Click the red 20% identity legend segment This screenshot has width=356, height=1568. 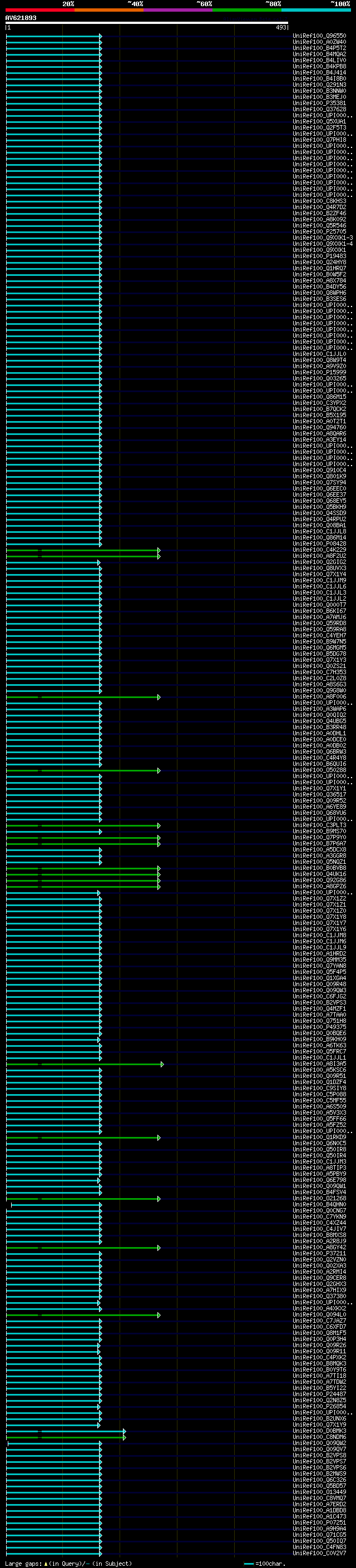(39, 10)
